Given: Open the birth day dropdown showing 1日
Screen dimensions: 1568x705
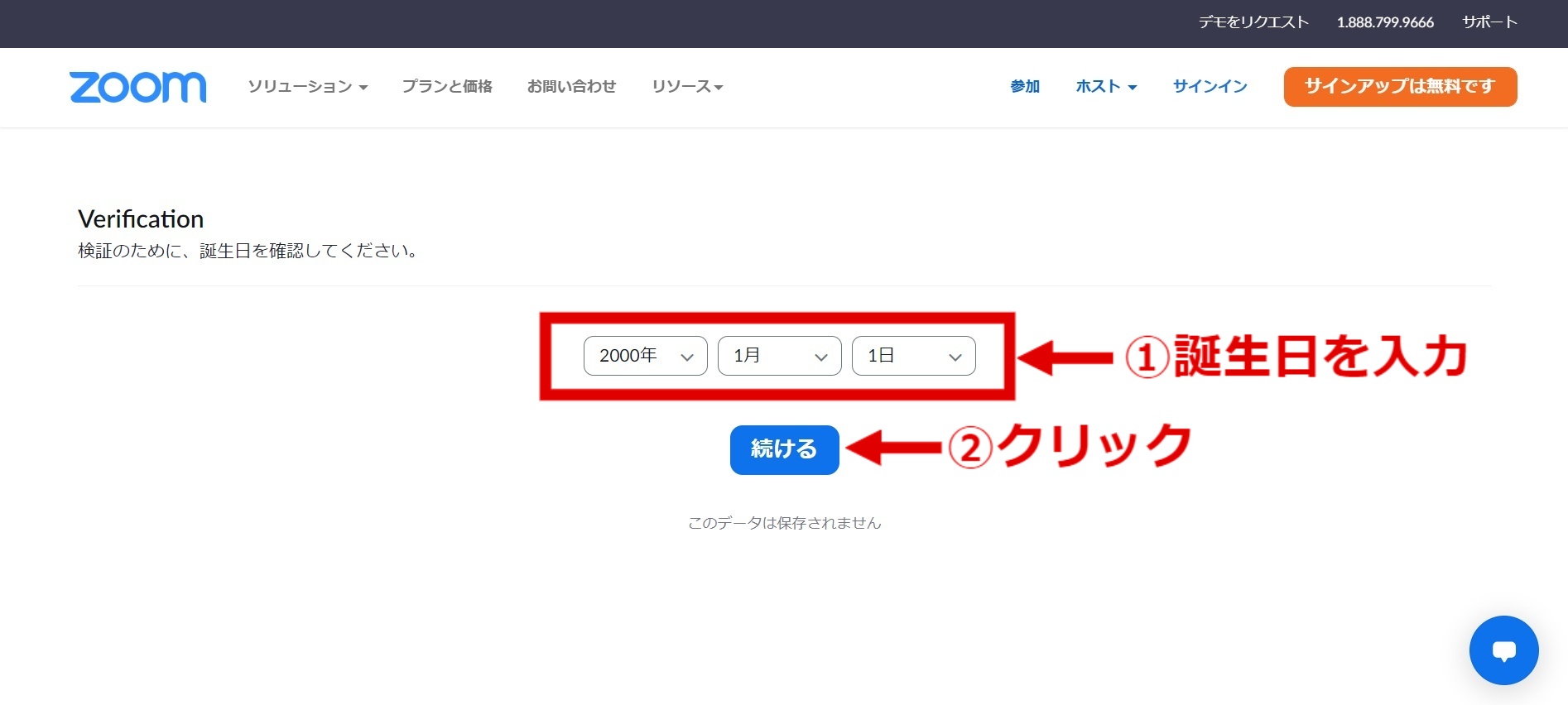Looking at the screenshot, I should click(914, 356).
